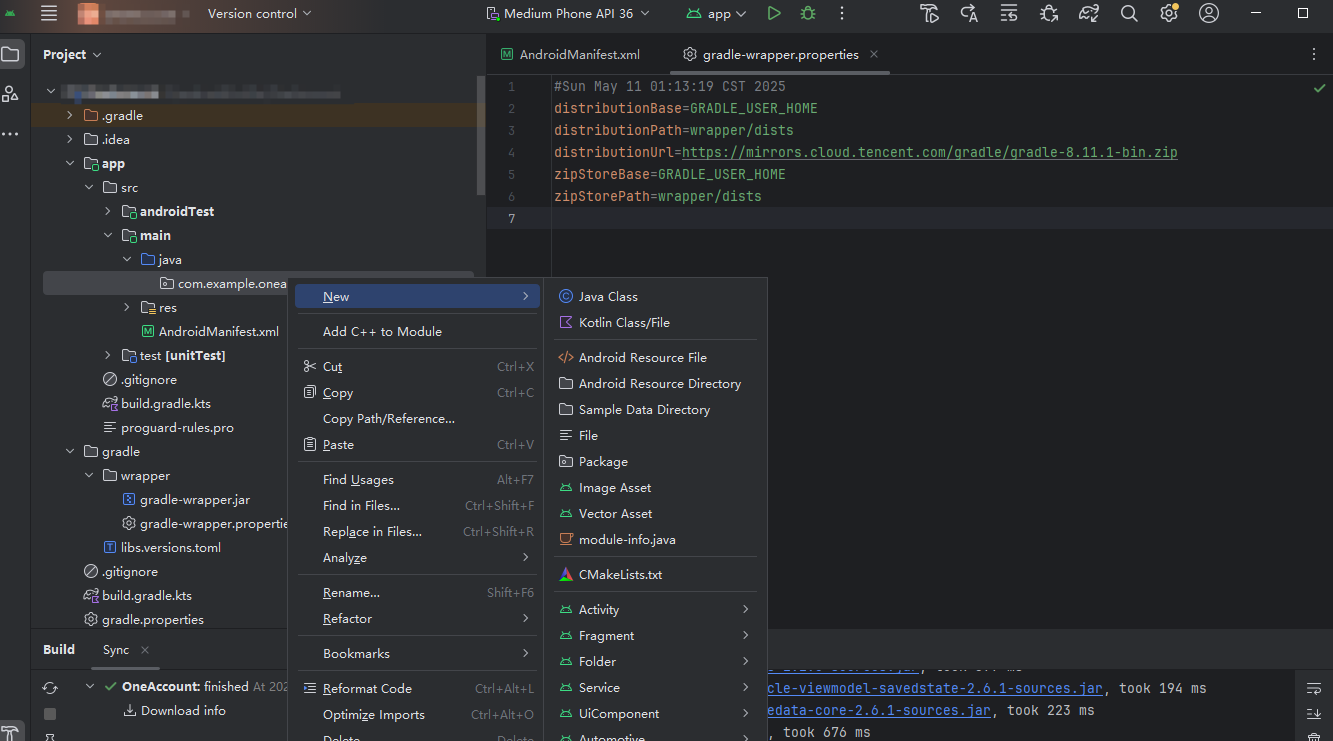Open the app run configuration dropdown
1333x741 pixels.
715,15
